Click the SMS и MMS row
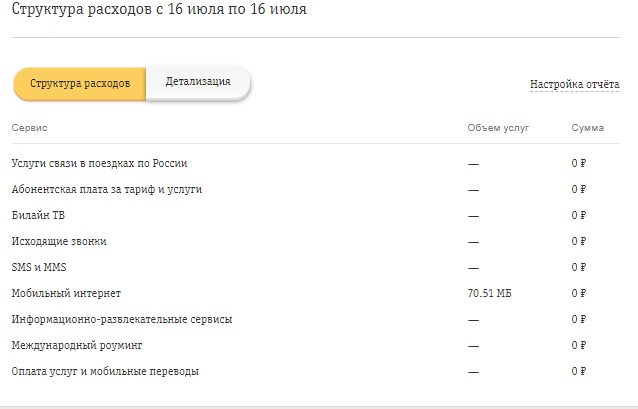638x409 pixels. [x=316, y=267]
